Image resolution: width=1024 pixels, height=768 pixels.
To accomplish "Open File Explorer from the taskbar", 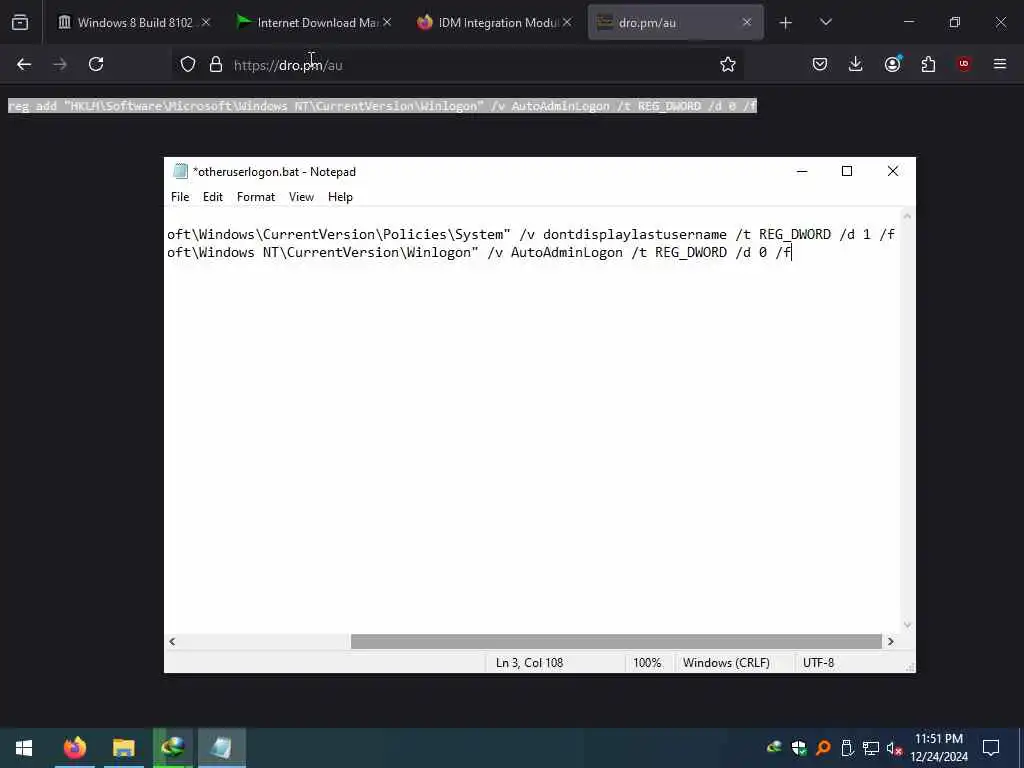I will point(123,748).
